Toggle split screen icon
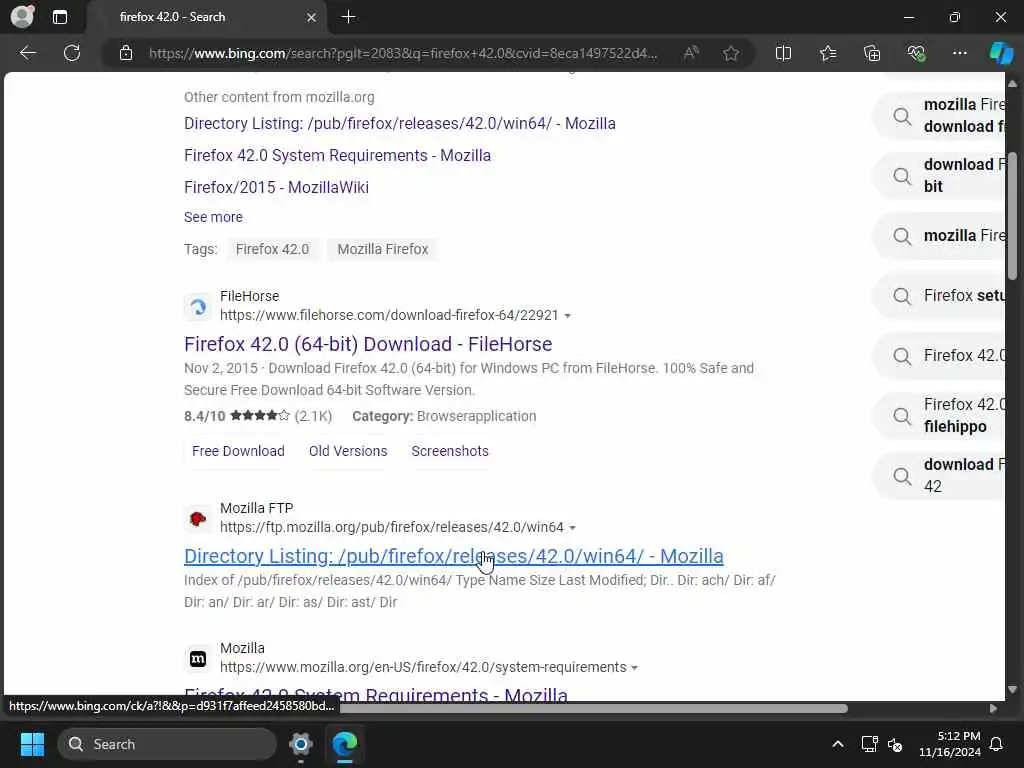Viewport: 1024px width, 768px height. pyautogui.click(x=783, y=53)
